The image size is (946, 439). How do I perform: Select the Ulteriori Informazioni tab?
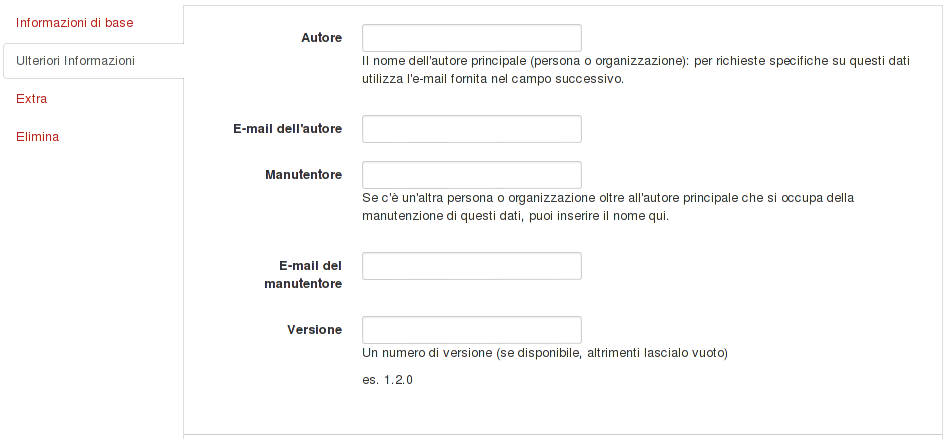coord(75,61)
